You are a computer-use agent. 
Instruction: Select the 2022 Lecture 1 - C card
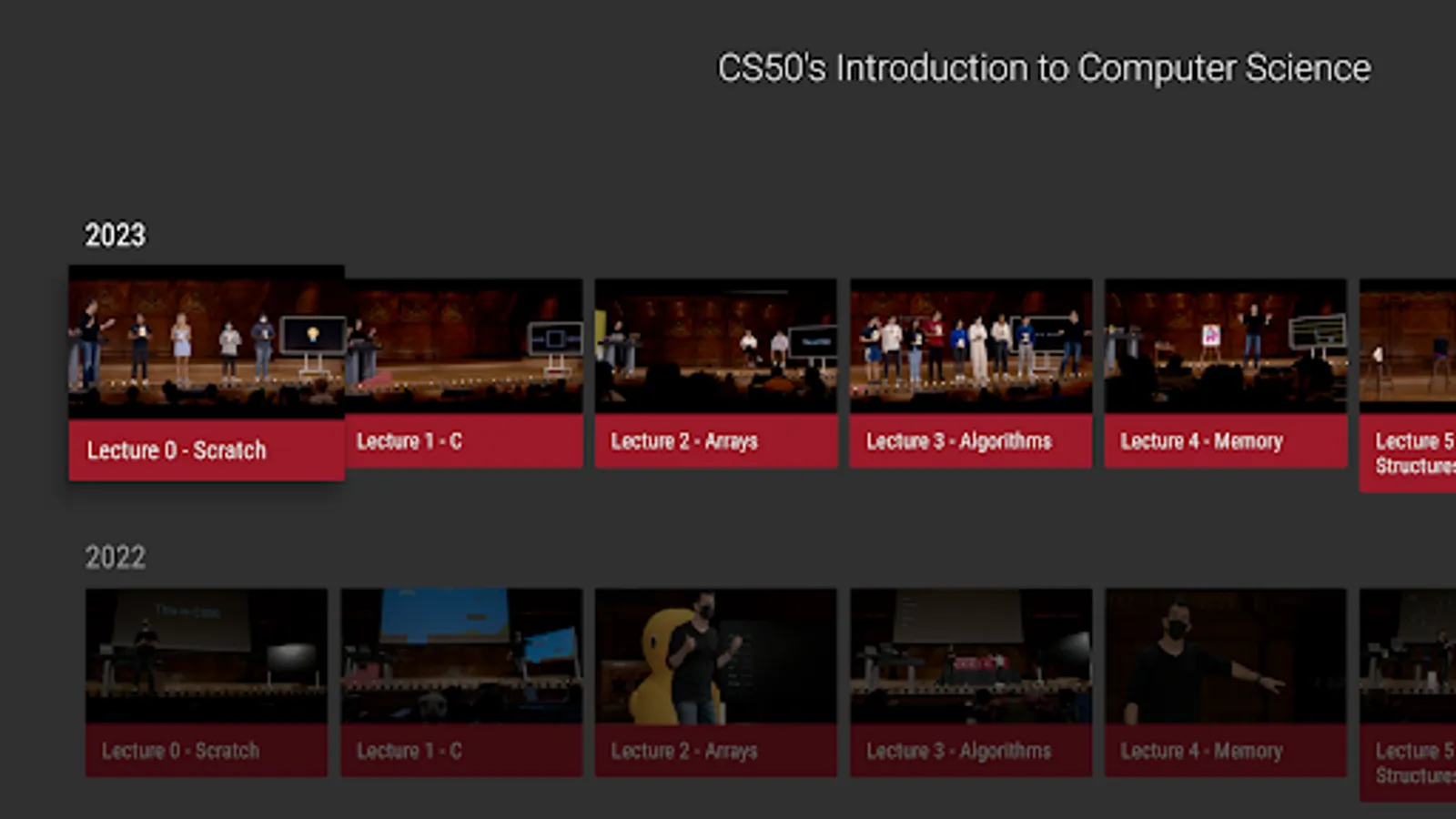[461, 682]
